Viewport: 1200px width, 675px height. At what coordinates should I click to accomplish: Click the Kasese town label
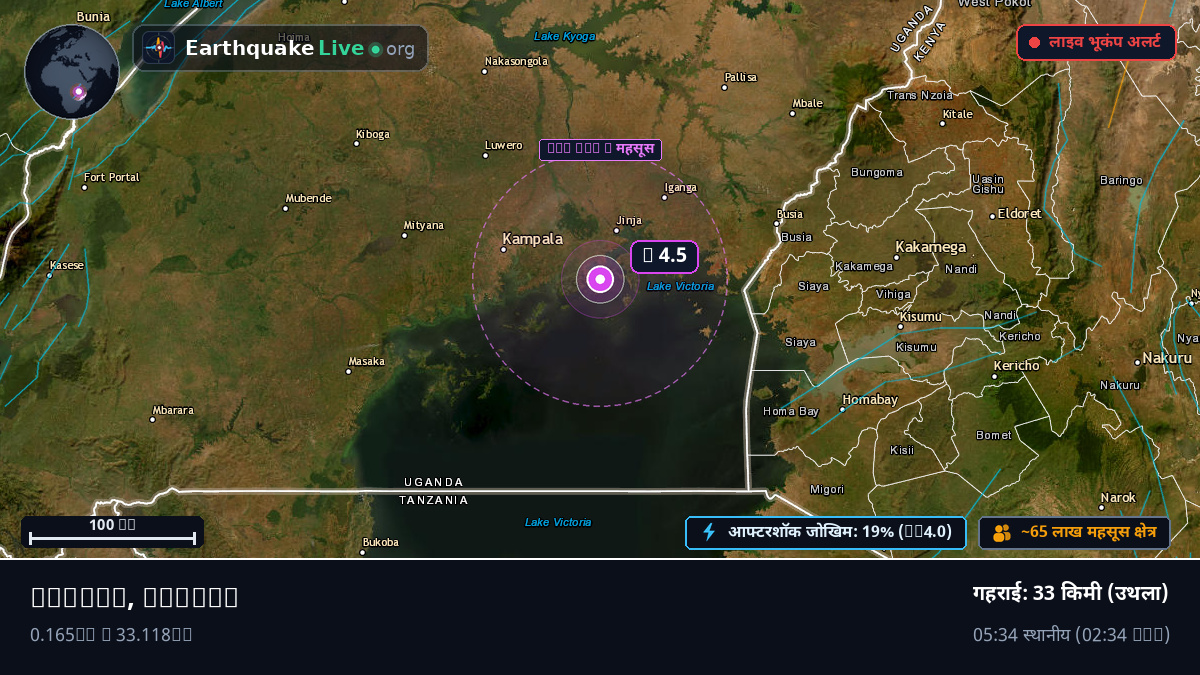point(66,265)
